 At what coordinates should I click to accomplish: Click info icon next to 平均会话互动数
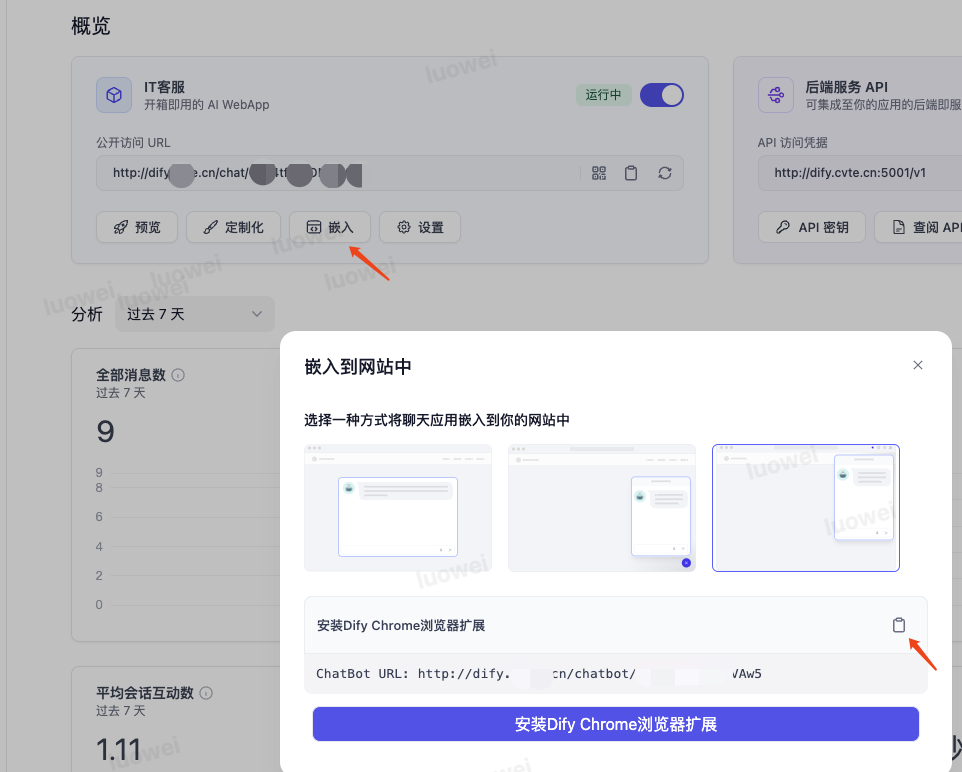206,693
